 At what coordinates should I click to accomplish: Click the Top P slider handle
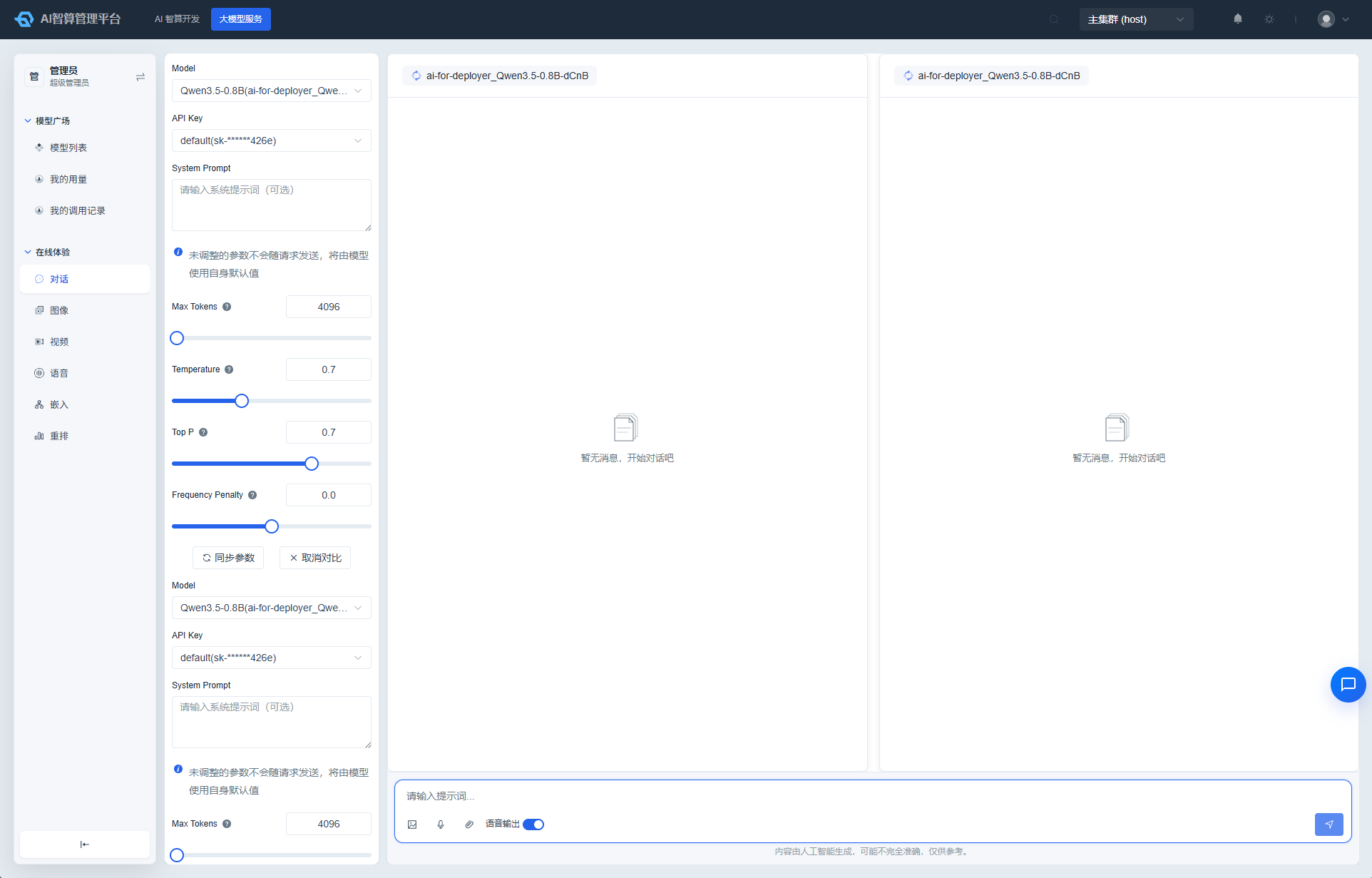coord(312,464)
